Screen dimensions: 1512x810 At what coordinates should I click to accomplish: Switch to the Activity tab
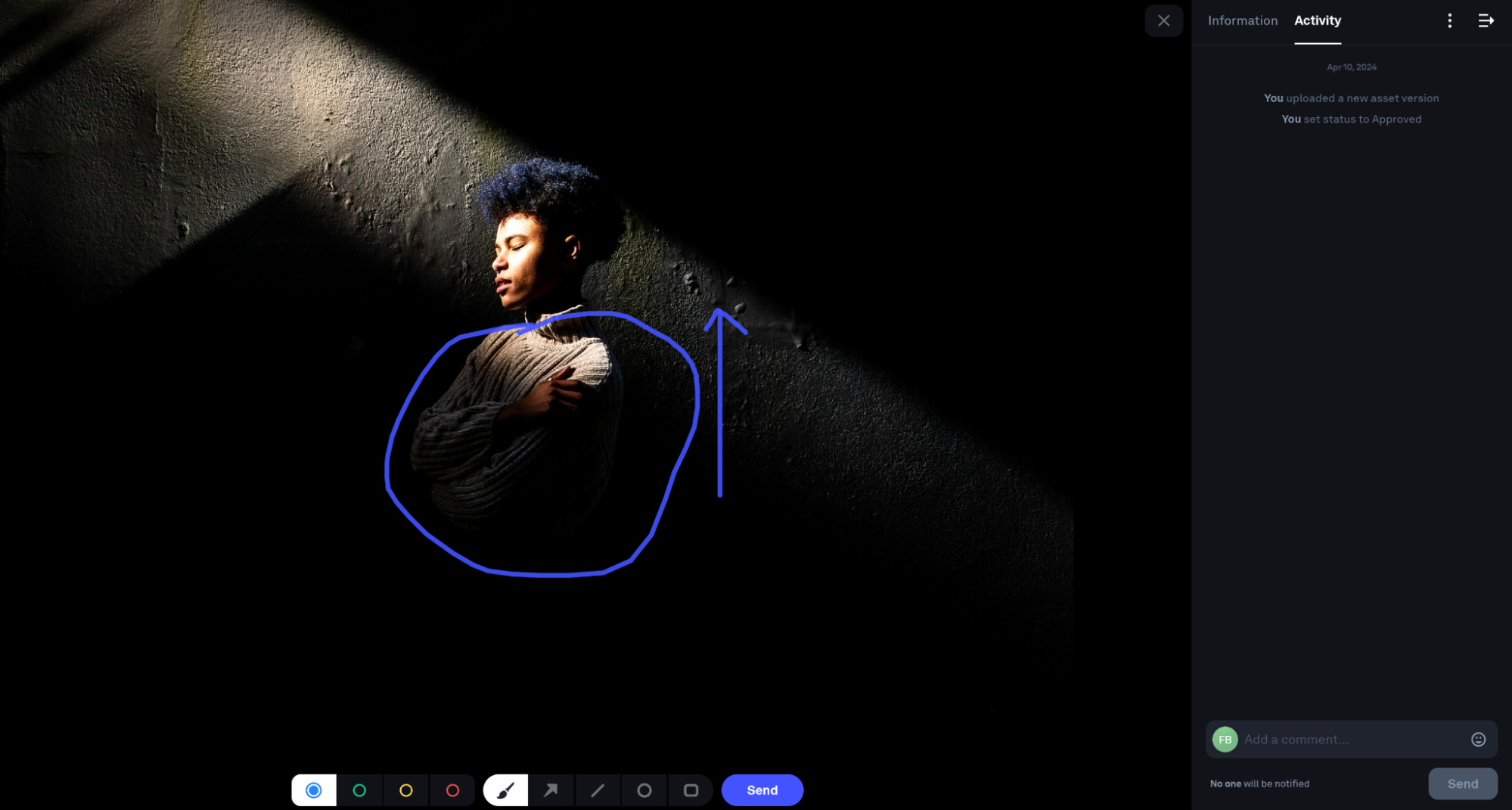pyautogui.click(x=1317, y=20)
